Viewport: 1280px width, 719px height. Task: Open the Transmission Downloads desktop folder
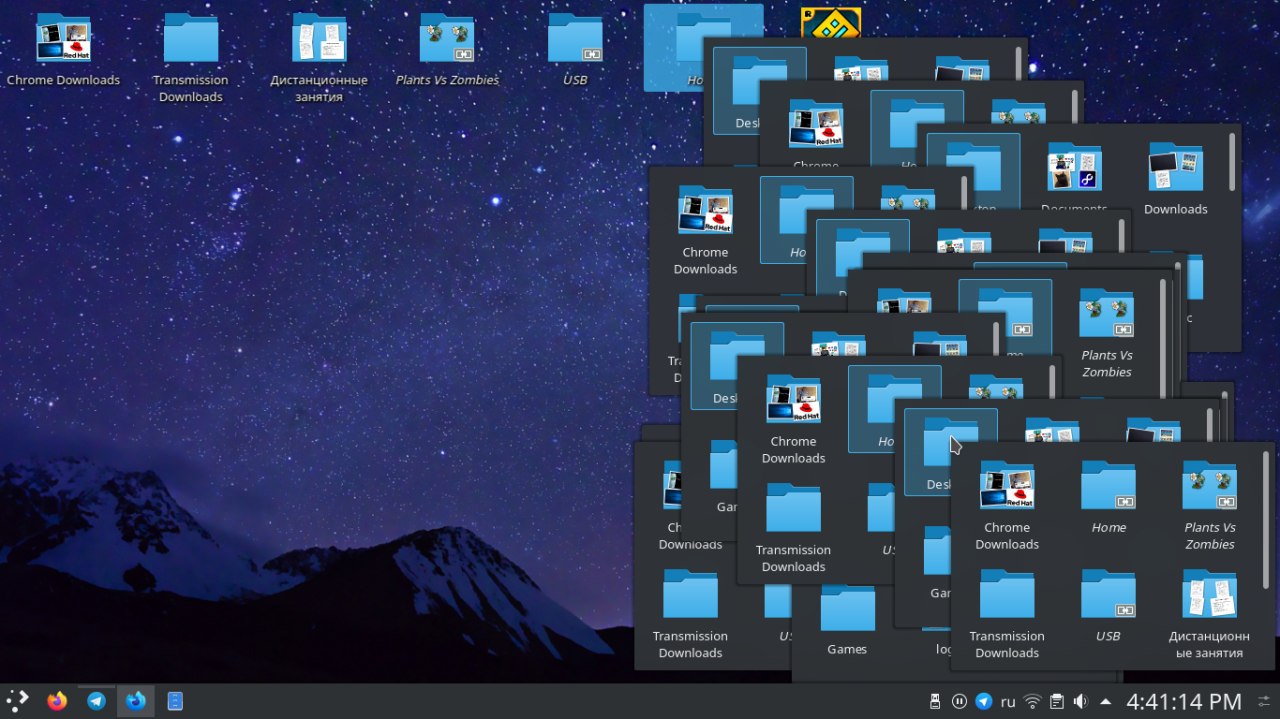[x=191, y=58]
